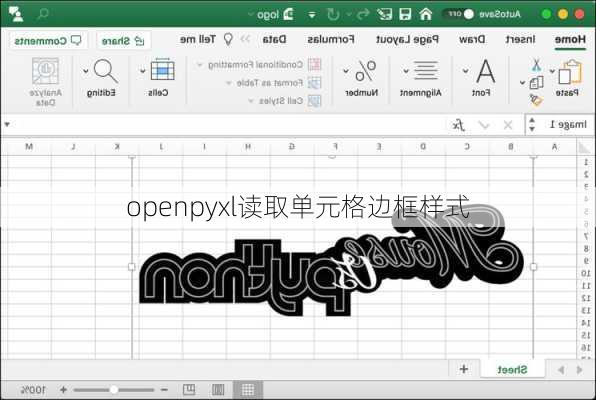
Task: Expand the Alignment group dropdown arrow
Action: click(406, 71)
